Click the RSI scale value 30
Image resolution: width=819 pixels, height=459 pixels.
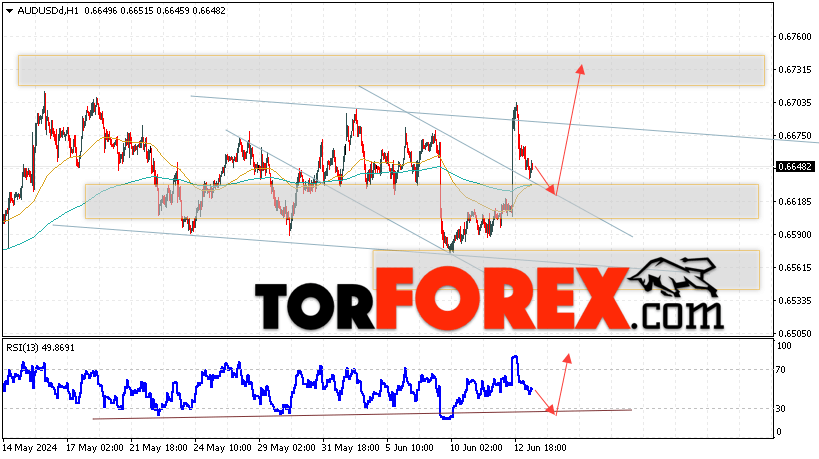[x=781, y=409]
